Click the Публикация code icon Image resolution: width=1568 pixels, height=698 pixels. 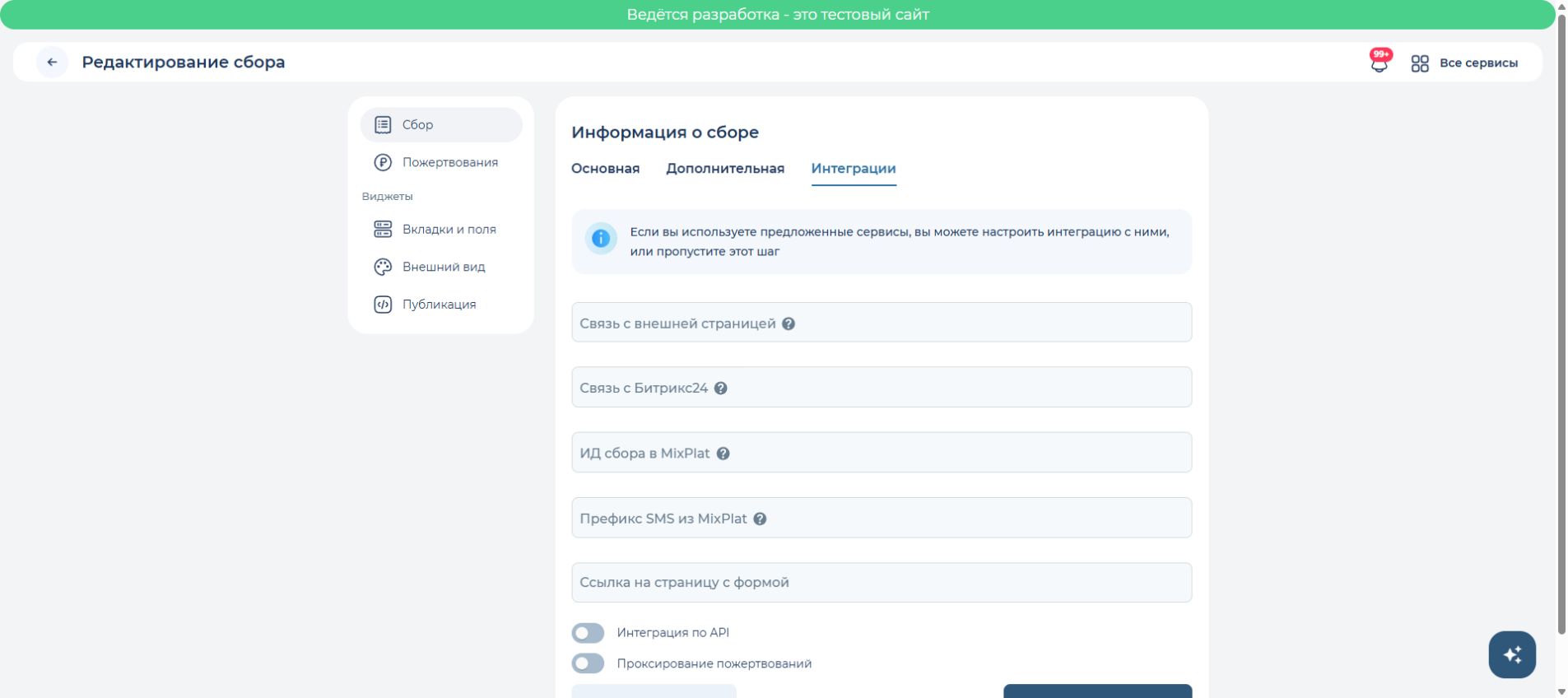click(383, 305)
